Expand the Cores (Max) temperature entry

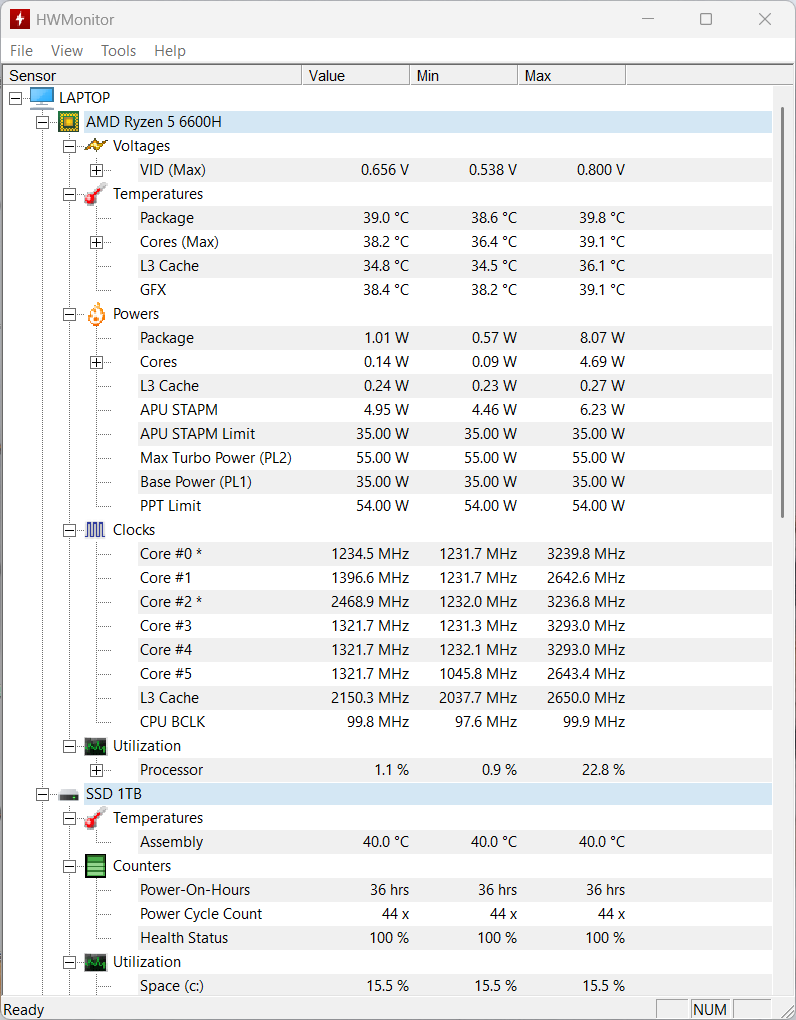pos(96,242)
